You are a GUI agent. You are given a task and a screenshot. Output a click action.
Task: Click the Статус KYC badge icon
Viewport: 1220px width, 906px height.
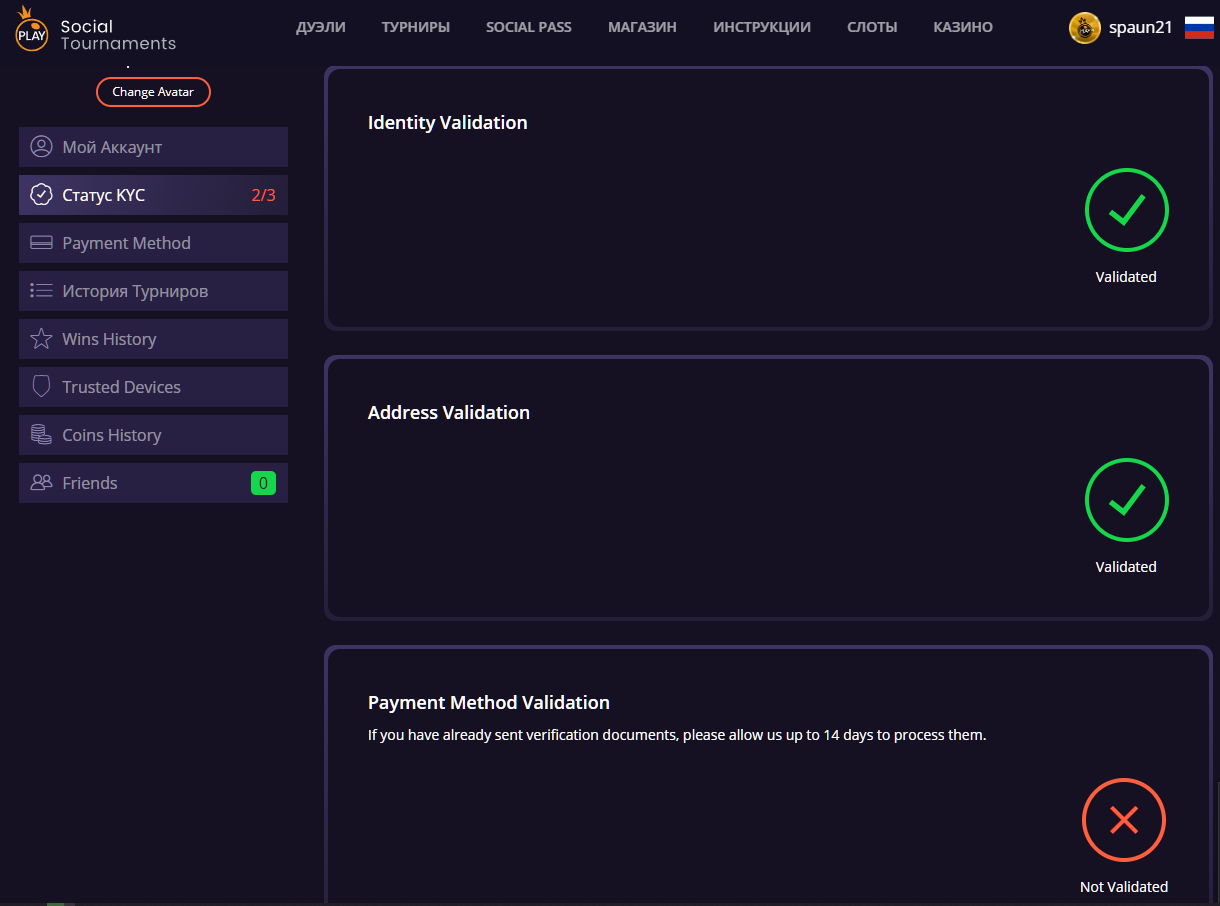coord(41,195)
